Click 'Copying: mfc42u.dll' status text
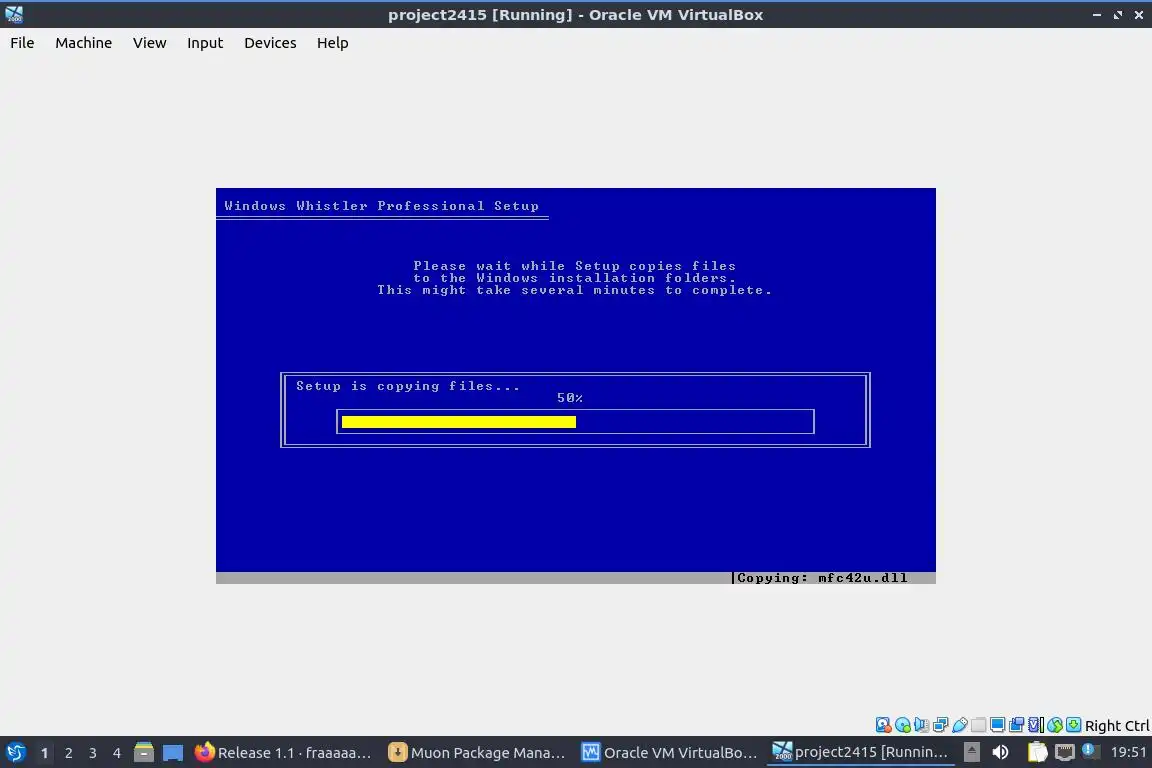Viewport: 1152px width, 768px height. 822,578
